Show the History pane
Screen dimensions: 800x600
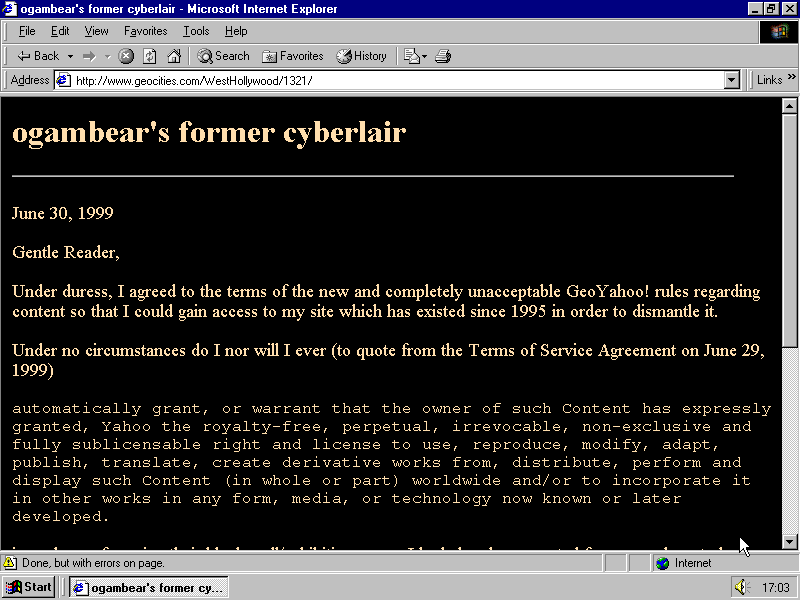pos(361,56)
